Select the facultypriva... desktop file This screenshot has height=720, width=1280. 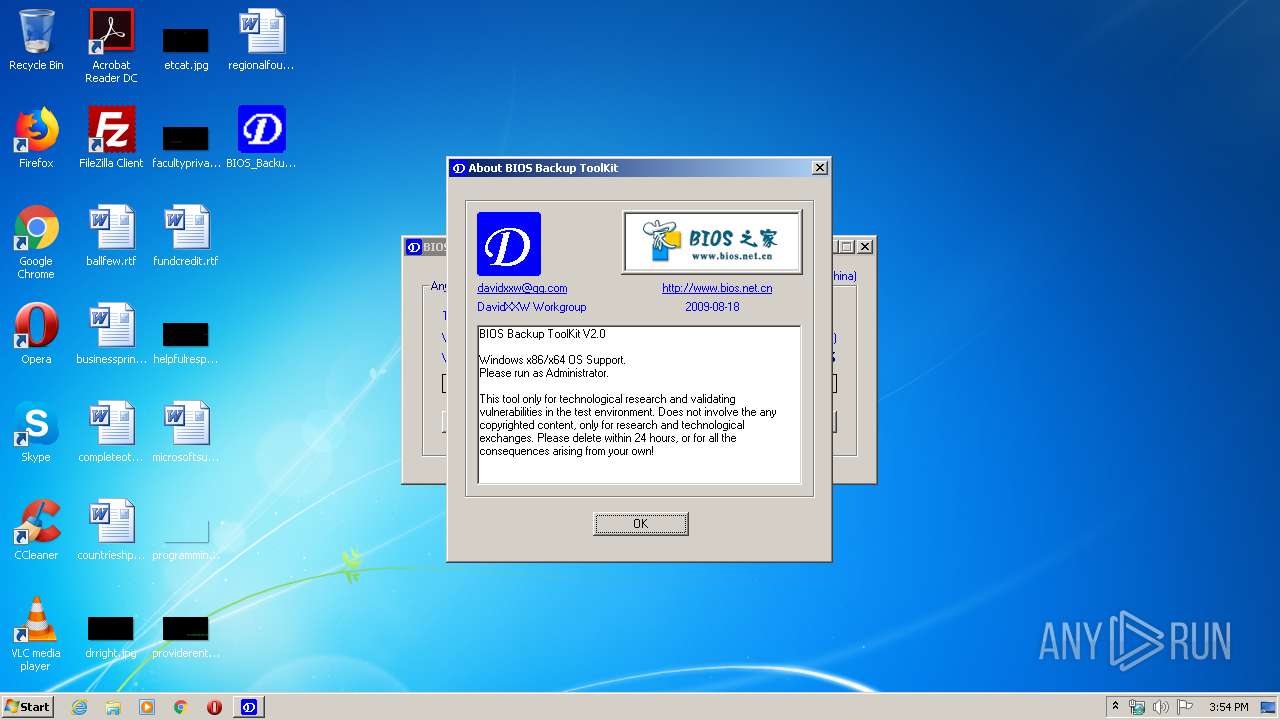[x=186, y=145]
